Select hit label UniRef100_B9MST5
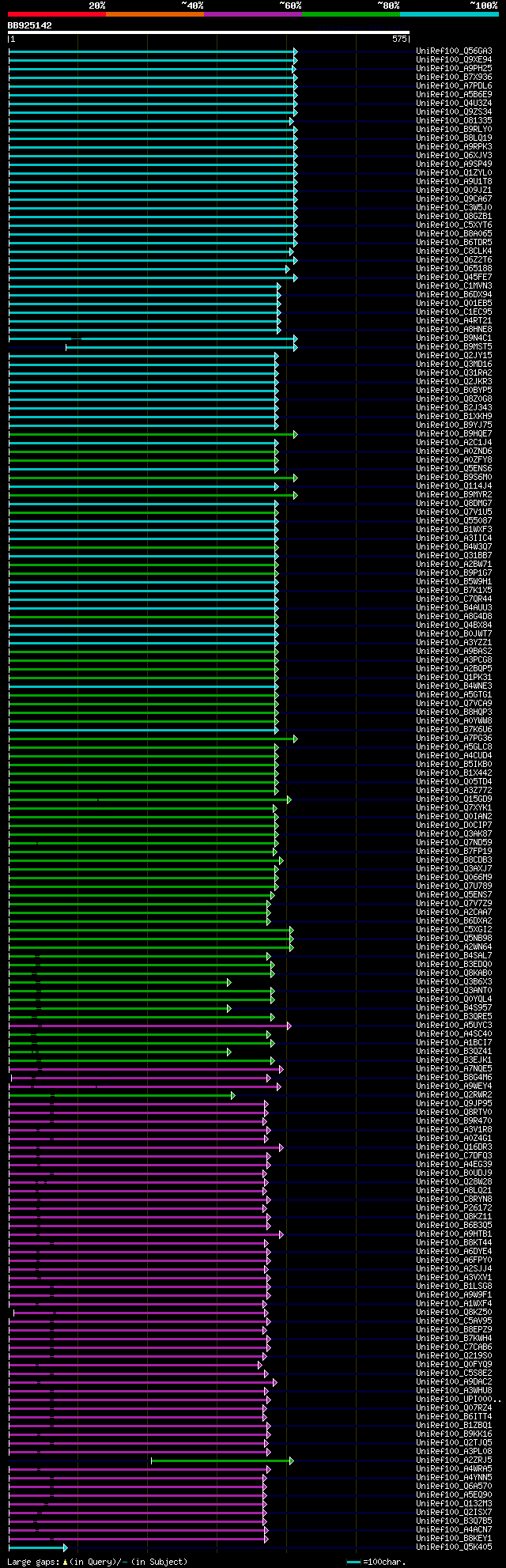The image size is (506, 1568). coord(454,346)
